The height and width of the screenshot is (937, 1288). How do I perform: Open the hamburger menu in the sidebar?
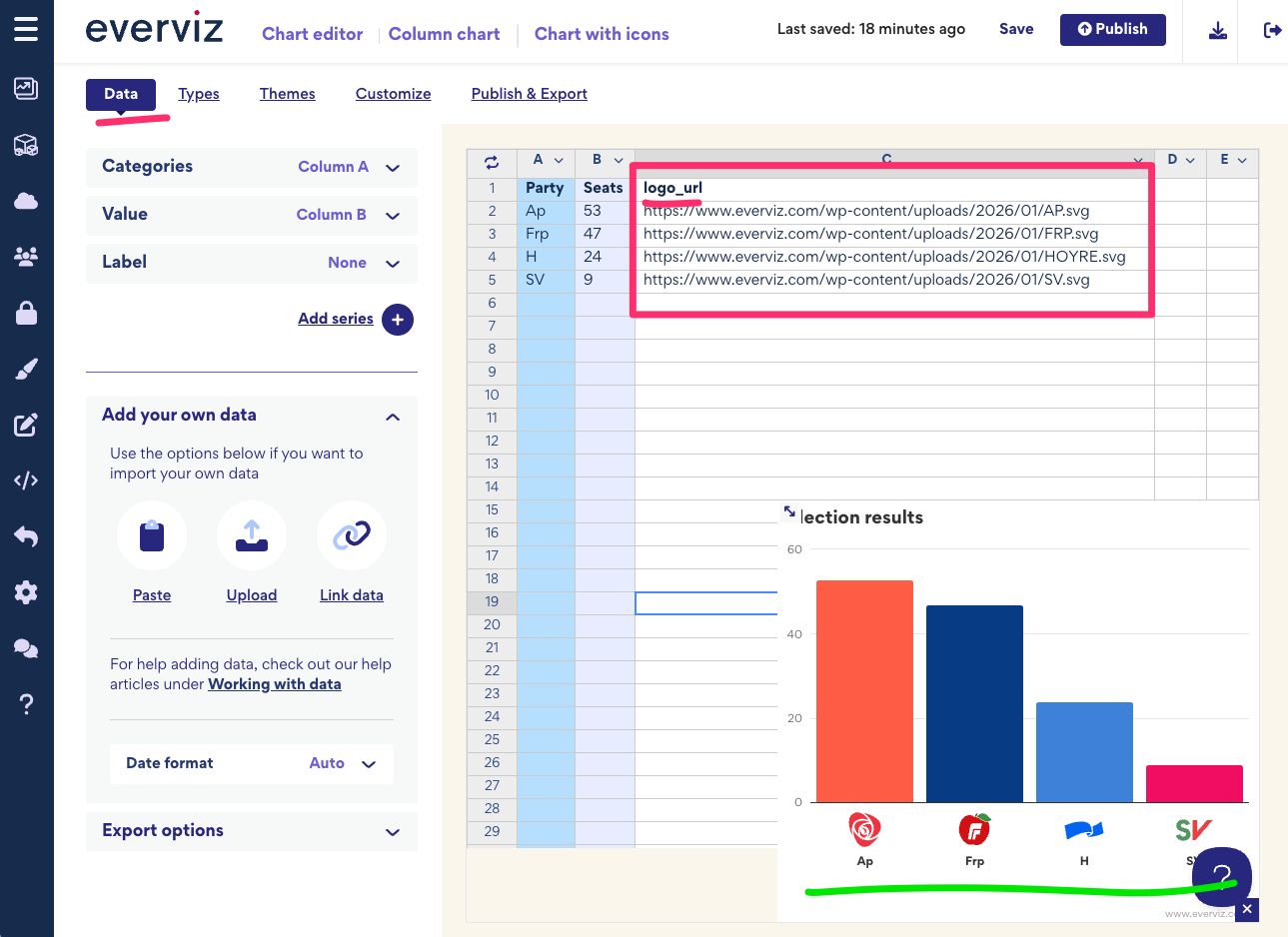26,28
